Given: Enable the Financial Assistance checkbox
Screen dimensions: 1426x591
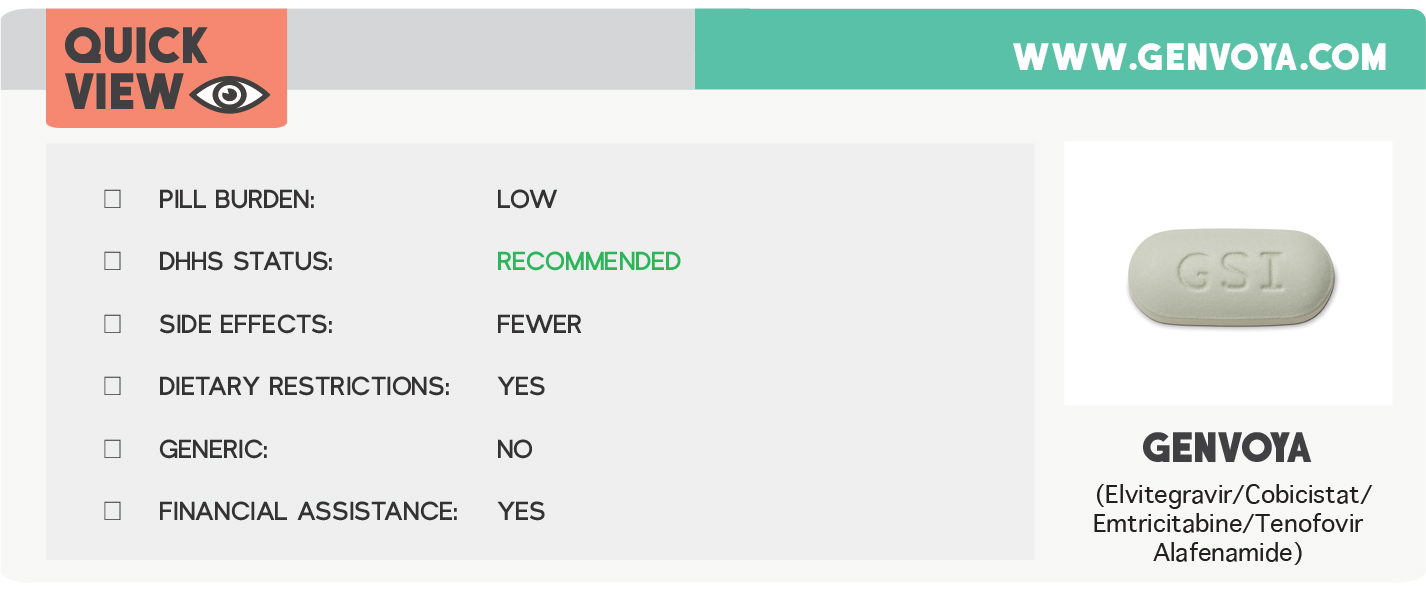Looking at the screenshot, I should (x=113, y=511).
